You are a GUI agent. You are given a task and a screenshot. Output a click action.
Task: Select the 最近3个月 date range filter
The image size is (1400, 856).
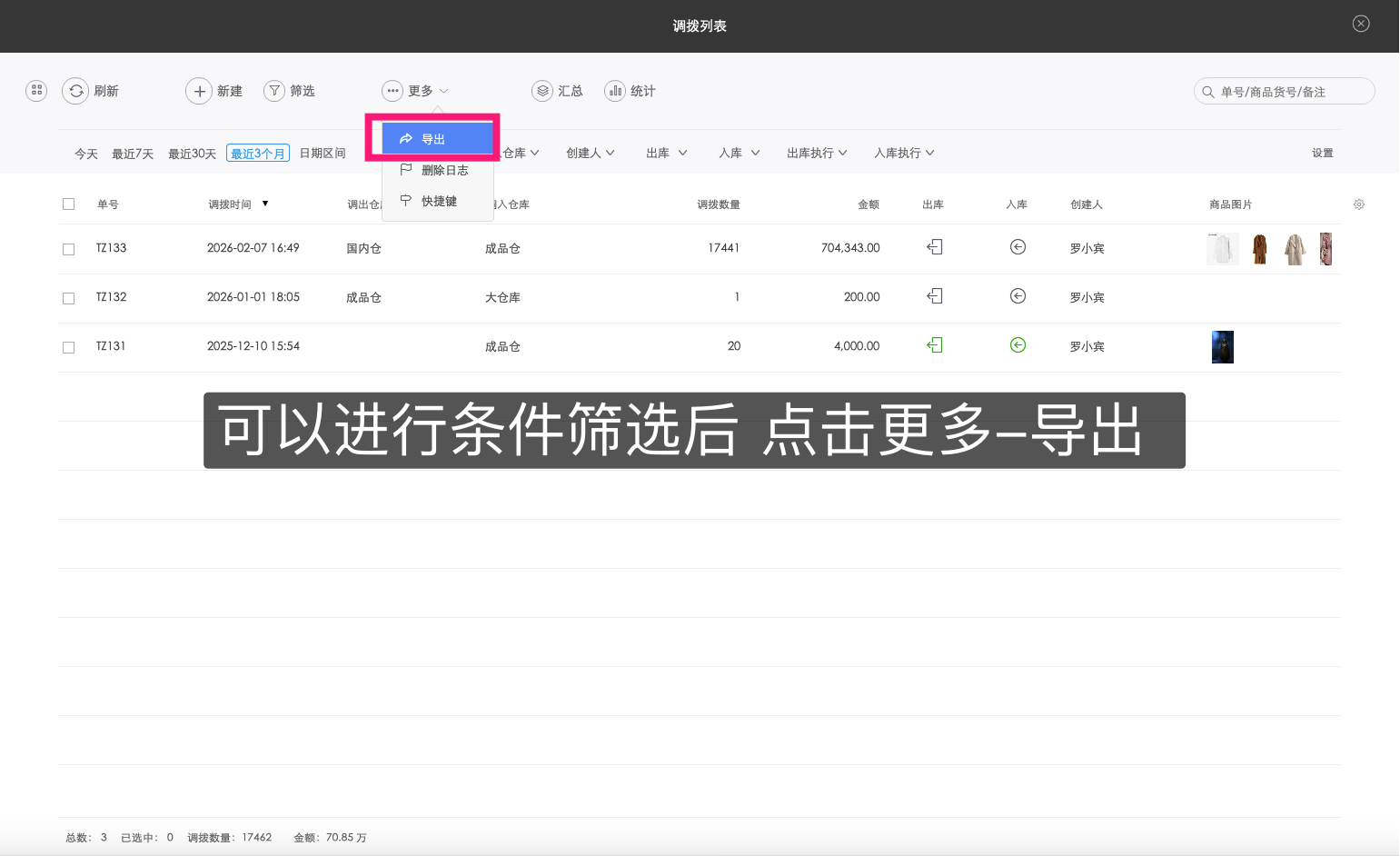point(257,153)
